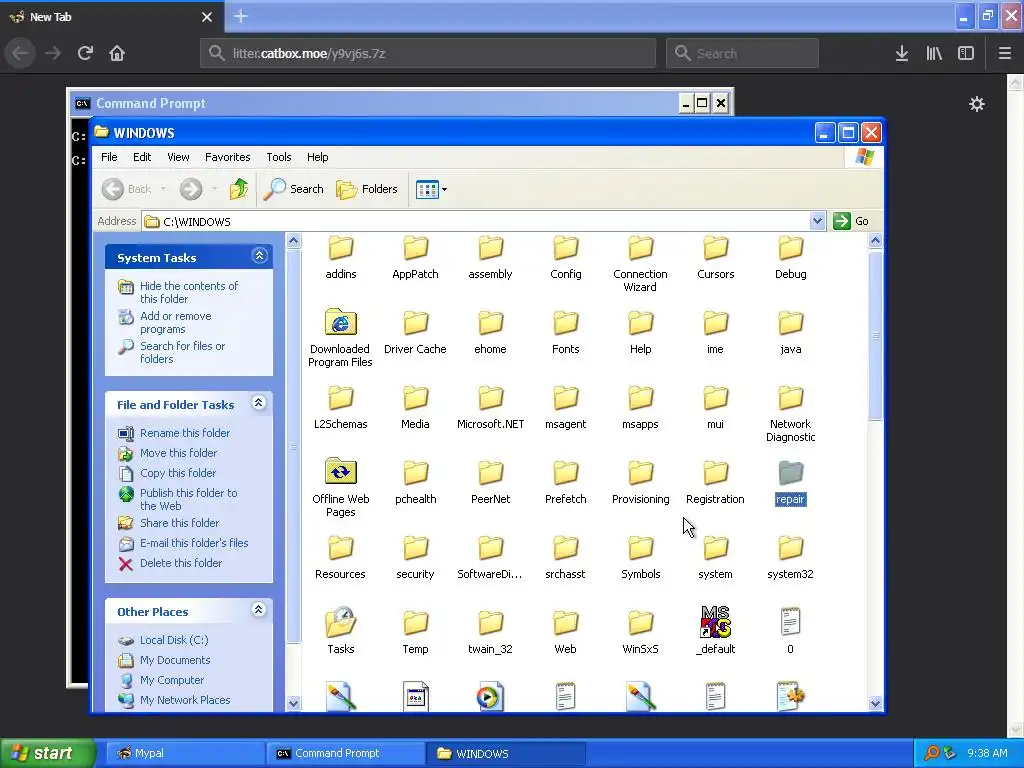This screenshot has height=768, width=1024.
Task: Click the Search toolbar button in Explorer
Action: point(293,189)
